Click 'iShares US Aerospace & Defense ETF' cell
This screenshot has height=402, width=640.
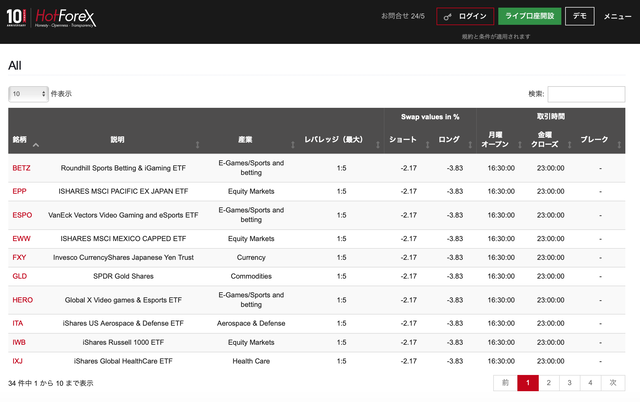pos(123,323)
